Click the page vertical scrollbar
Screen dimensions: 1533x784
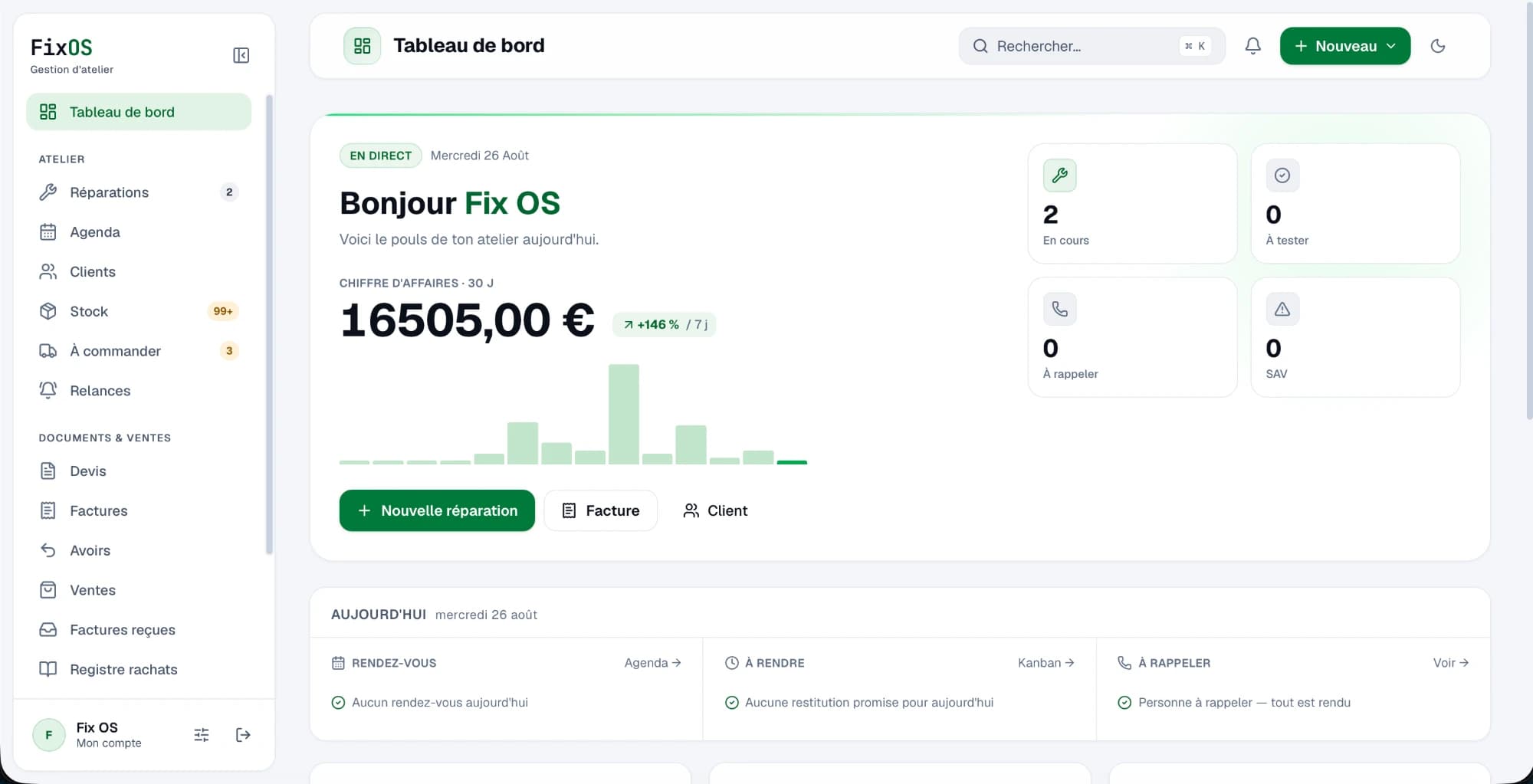1529,211
